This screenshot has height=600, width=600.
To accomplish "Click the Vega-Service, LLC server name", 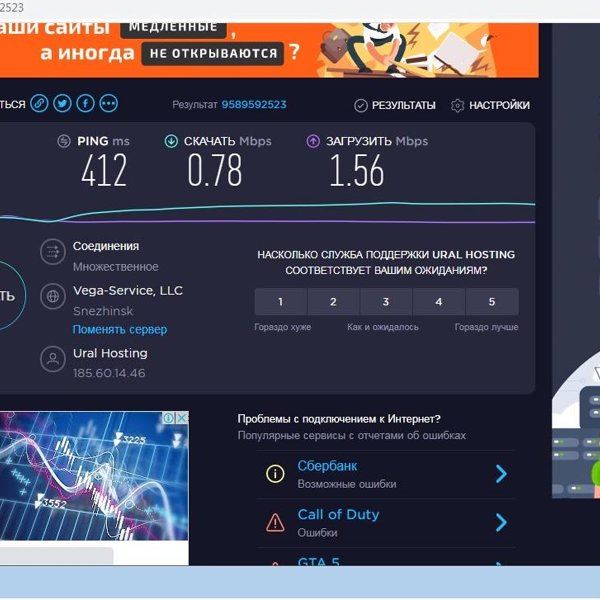I will pos(128,291).
